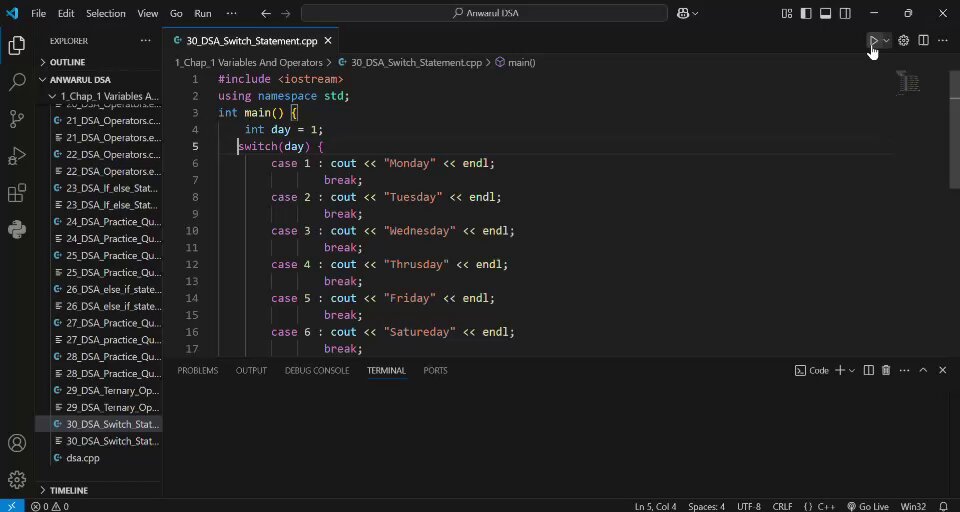Click the Anwarul DSA command center search

coord(484,13)
